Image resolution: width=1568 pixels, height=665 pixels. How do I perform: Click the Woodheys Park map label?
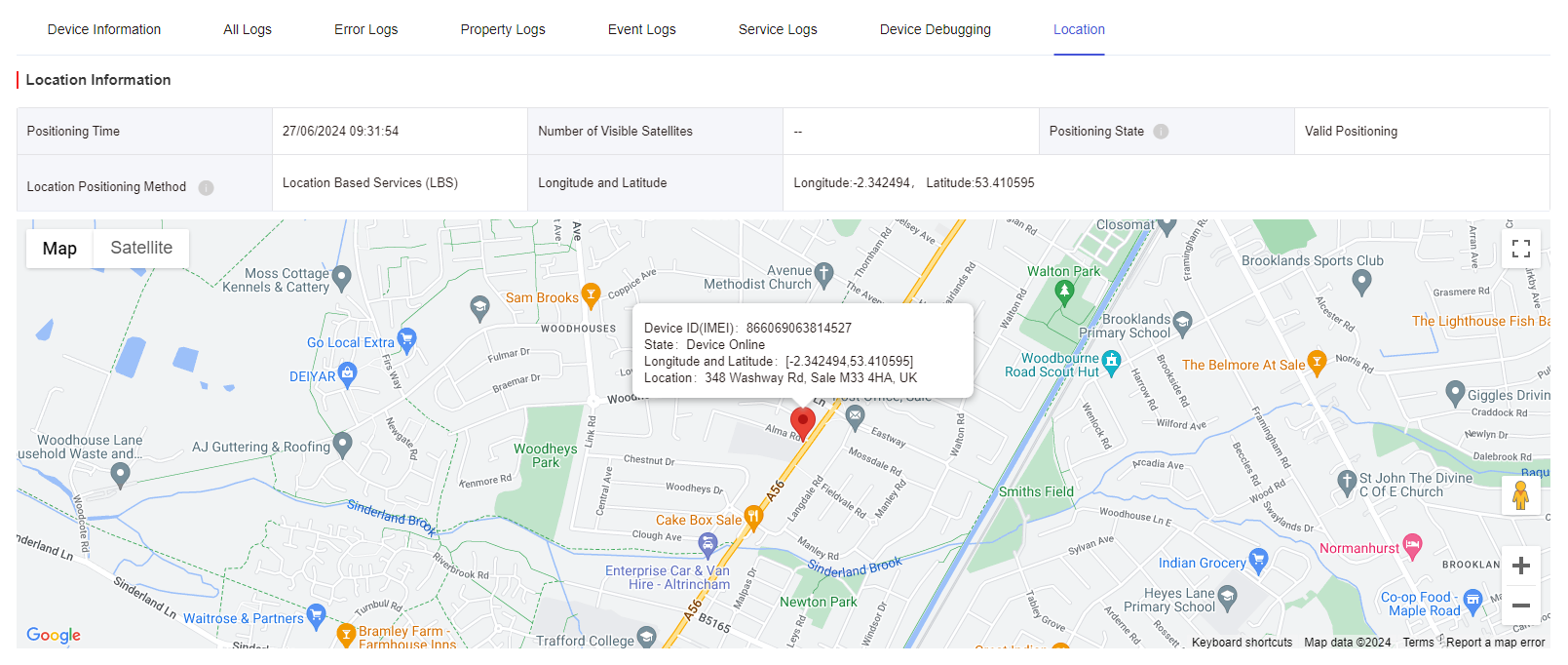(546, 455)
